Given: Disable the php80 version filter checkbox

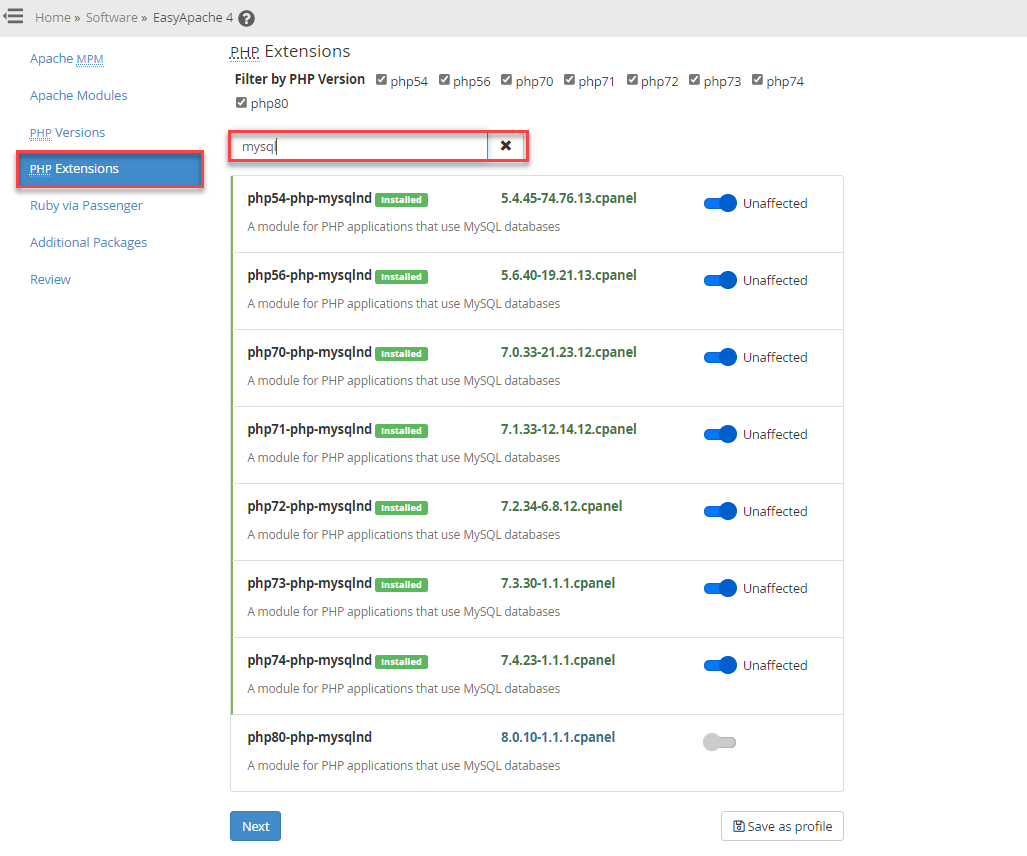Looking at the screenshot, I should [241, 102].
